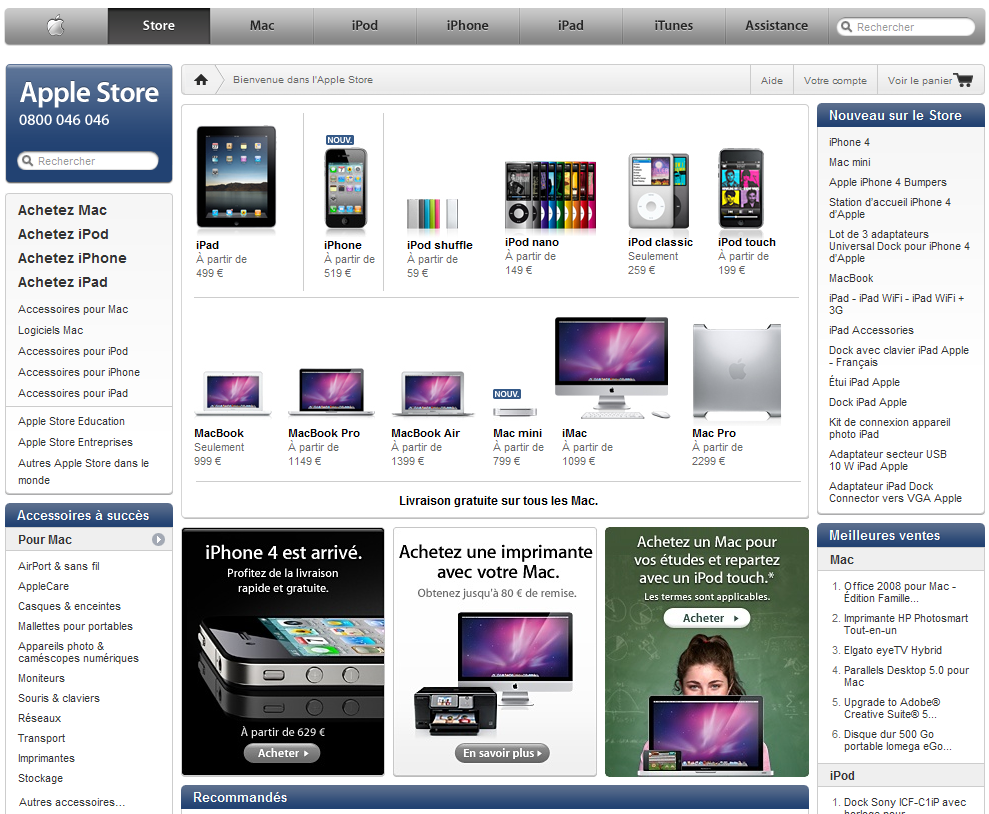Click the top Rechercher search field
This screenshot has height=814, width=989.
click(906, 27)
